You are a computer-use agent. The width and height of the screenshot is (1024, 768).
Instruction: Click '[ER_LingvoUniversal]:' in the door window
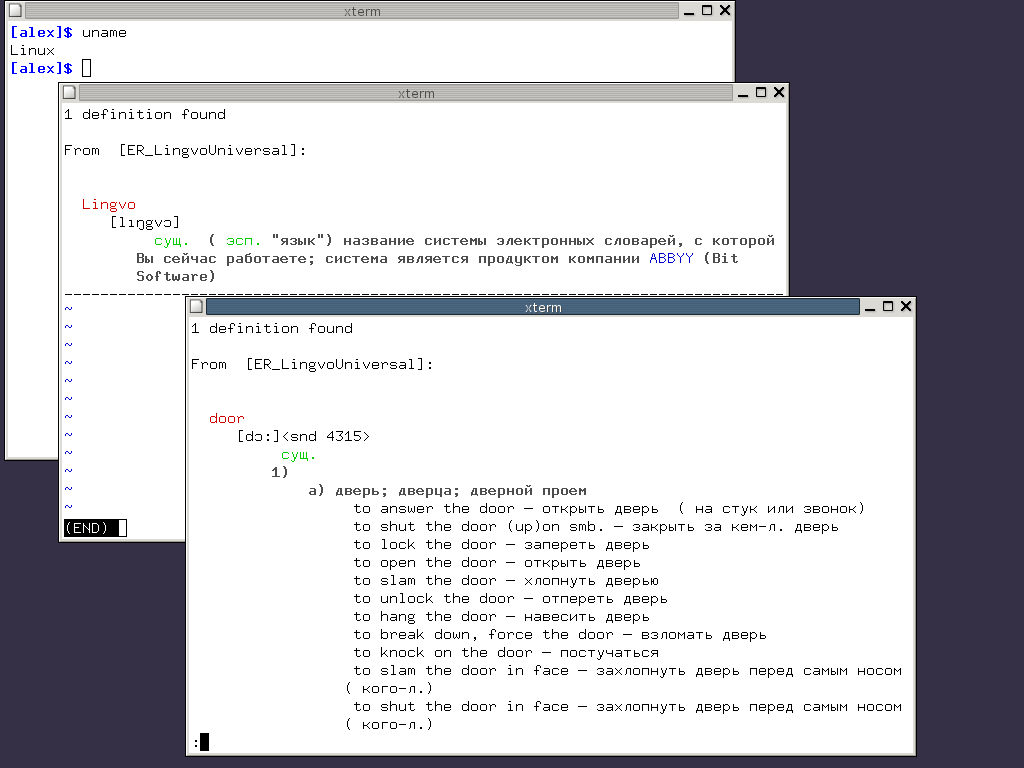(x=340, y=364)
